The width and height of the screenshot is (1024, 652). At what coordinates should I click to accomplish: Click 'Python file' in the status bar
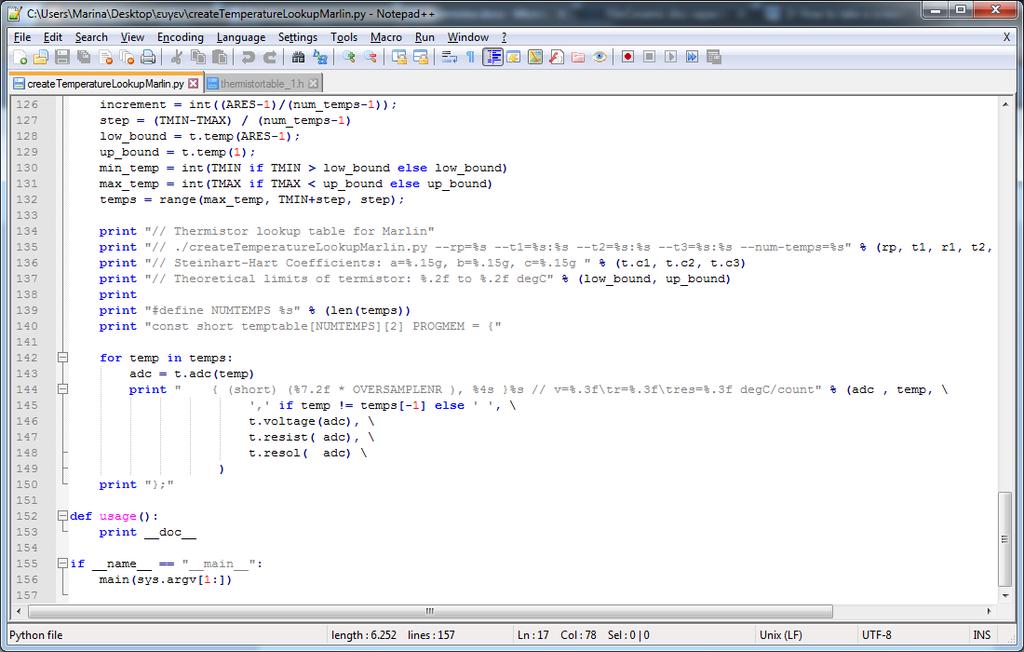pyautogui.click(x=36, y=635)
